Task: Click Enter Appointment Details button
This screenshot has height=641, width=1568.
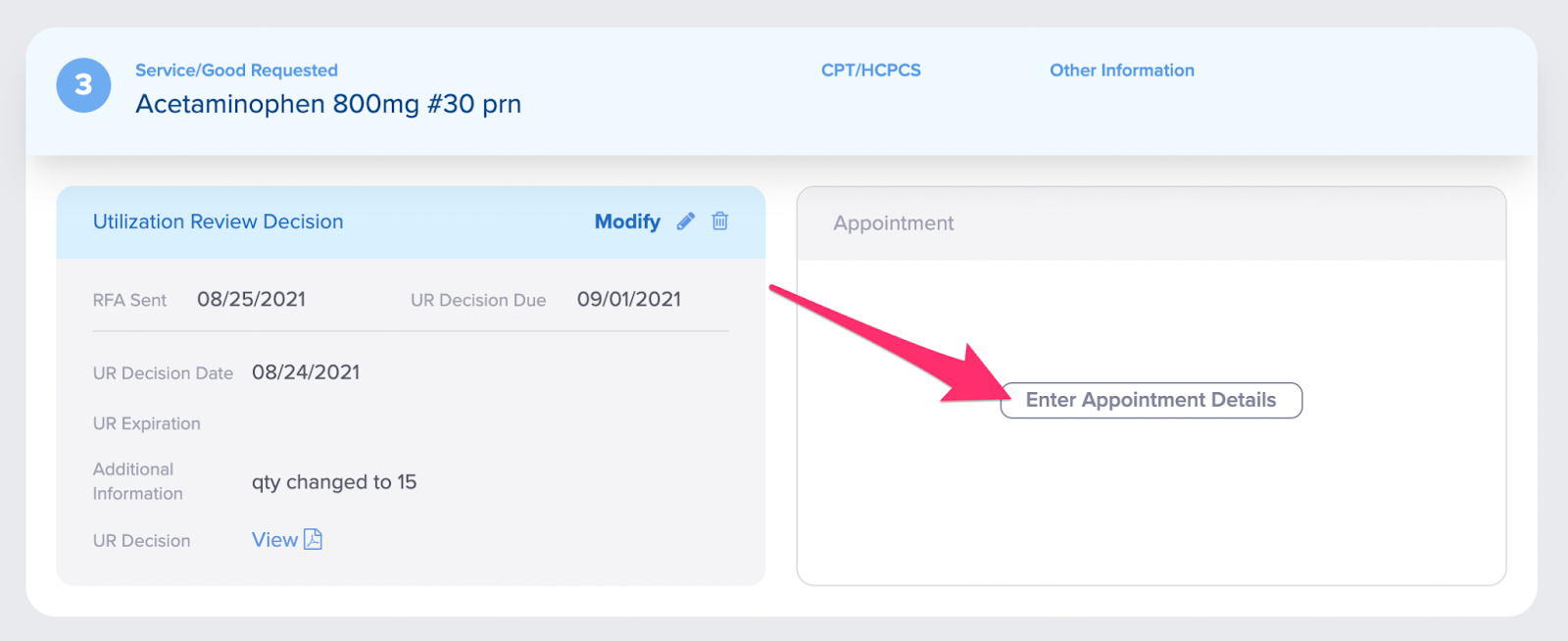Action: coord(1151,400)
